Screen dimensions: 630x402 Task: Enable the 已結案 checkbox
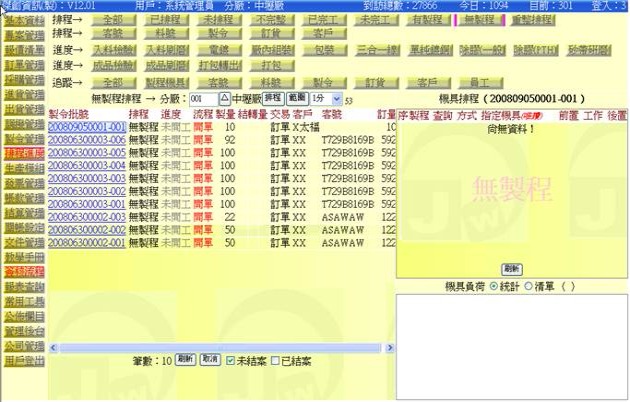tap(276, 358)
